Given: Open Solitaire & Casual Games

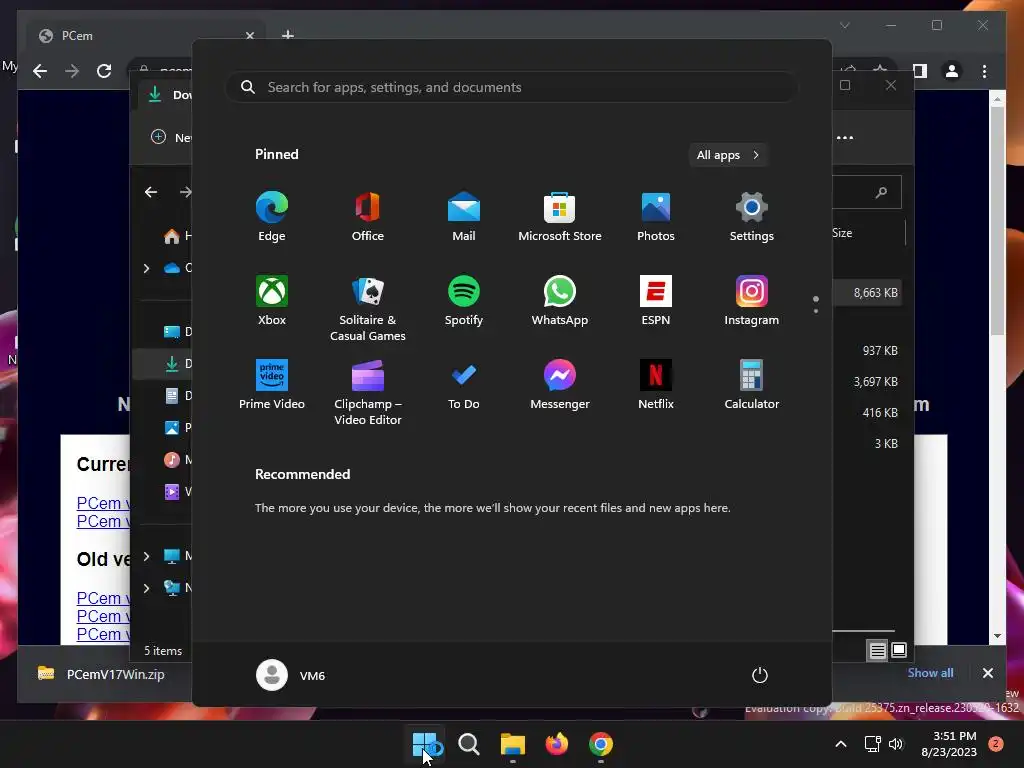Looking at the screenshot, I should pyautogui.click(x=368, y=308).
